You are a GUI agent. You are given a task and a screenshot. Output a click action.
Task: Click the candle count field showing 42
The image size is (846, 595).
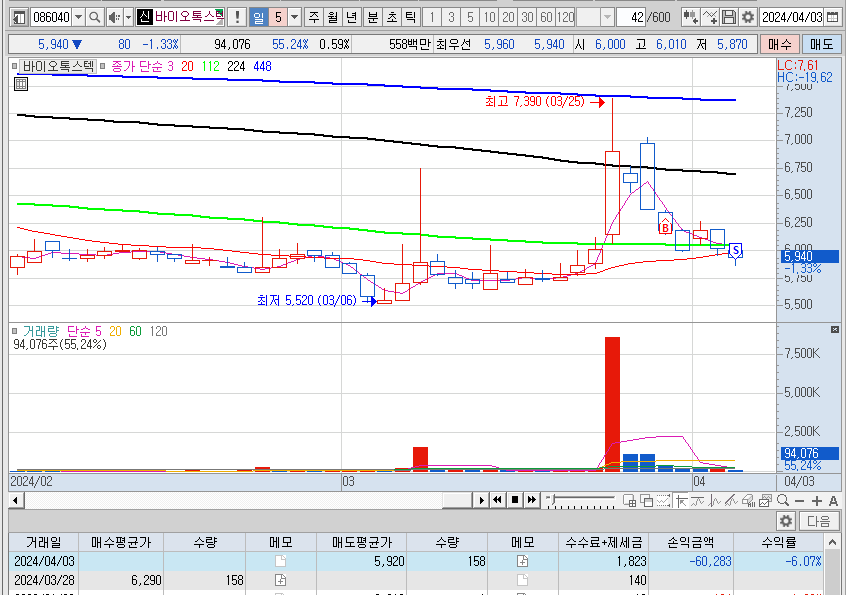coord(631,17)
